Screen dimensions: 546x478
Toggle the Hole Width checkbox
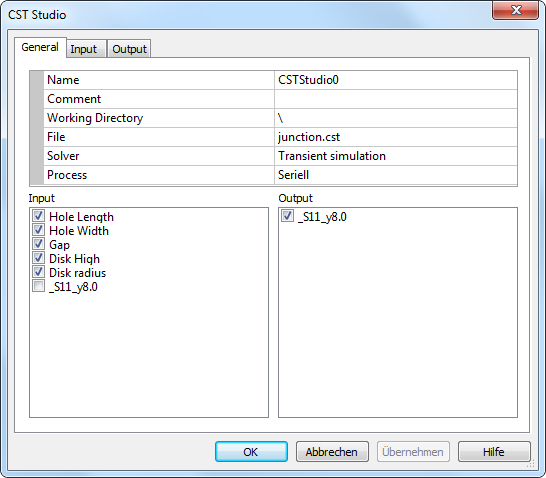pyautogui.click(x=38, y=230)
